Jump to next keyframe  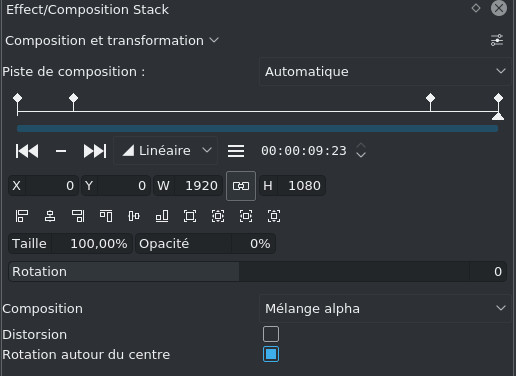[x=95, y=151]
